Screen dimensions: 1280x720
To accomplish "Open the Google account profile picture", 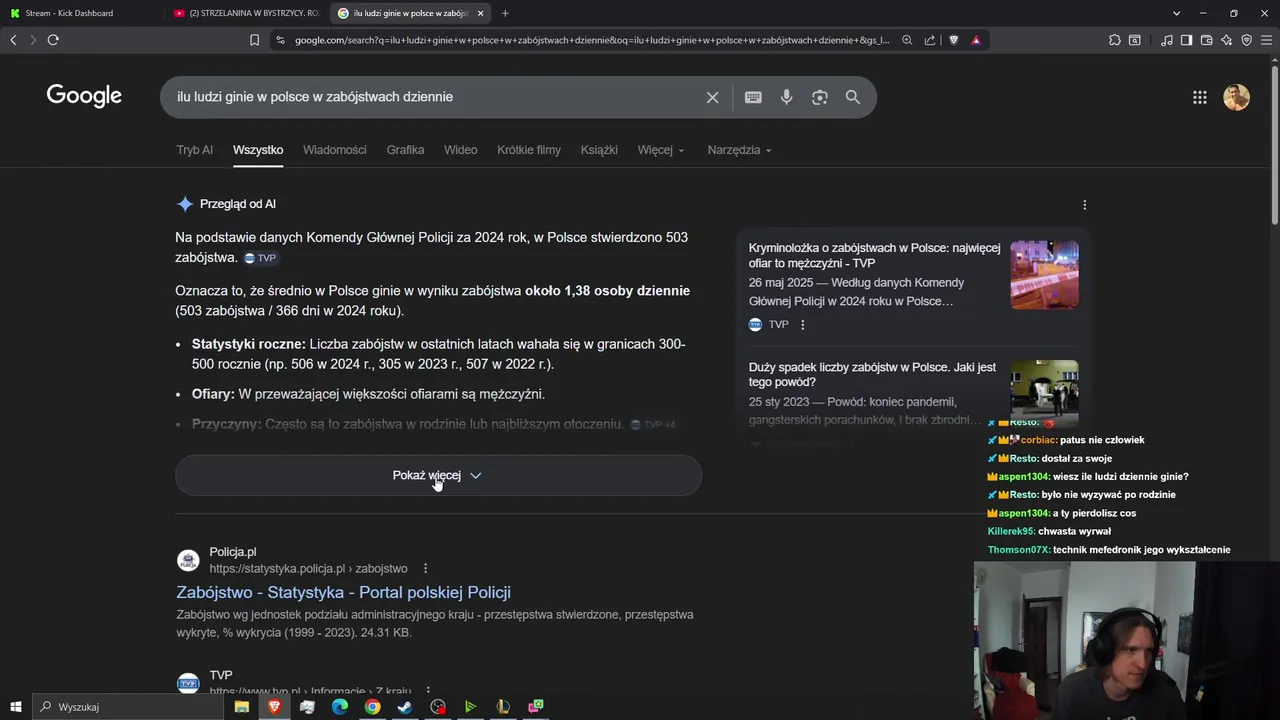I will click(x=1237, y=97).
